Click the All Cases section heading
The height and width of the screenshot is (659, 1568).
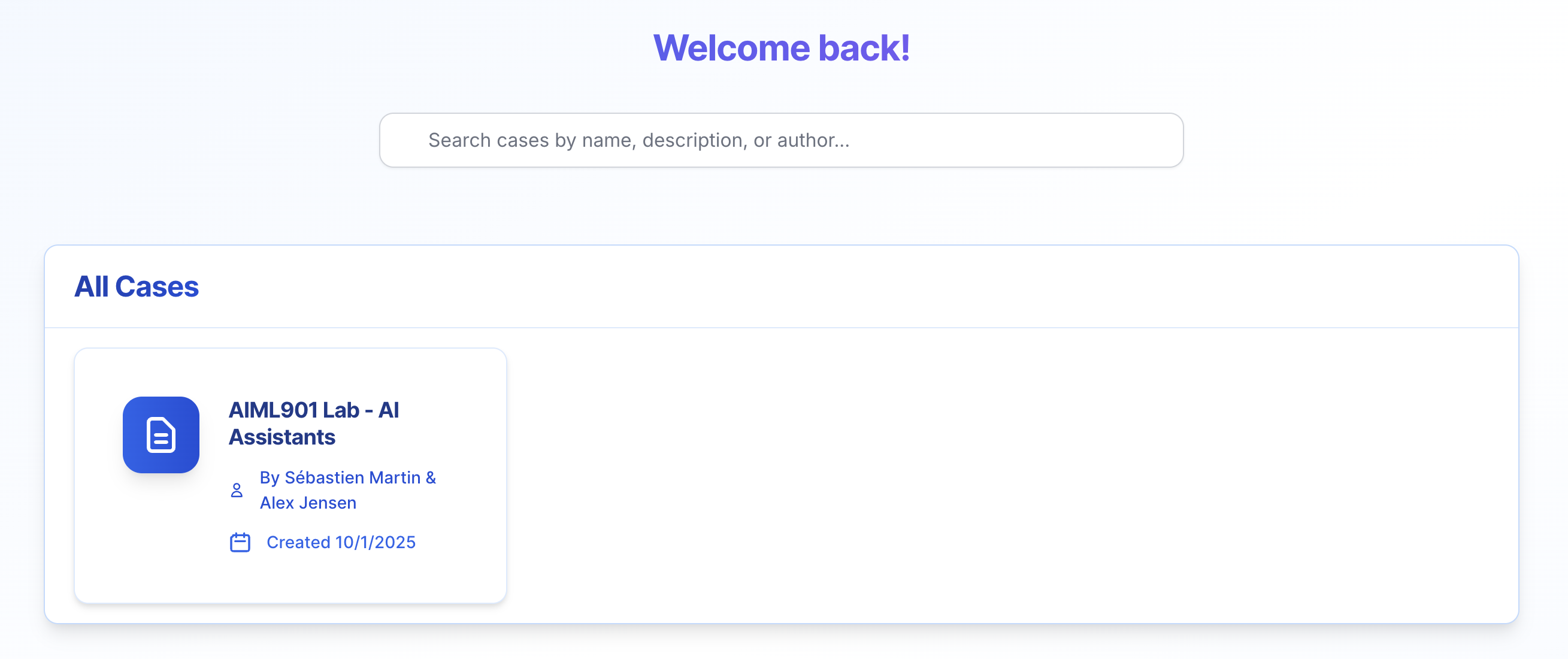[x=137, y=286]
